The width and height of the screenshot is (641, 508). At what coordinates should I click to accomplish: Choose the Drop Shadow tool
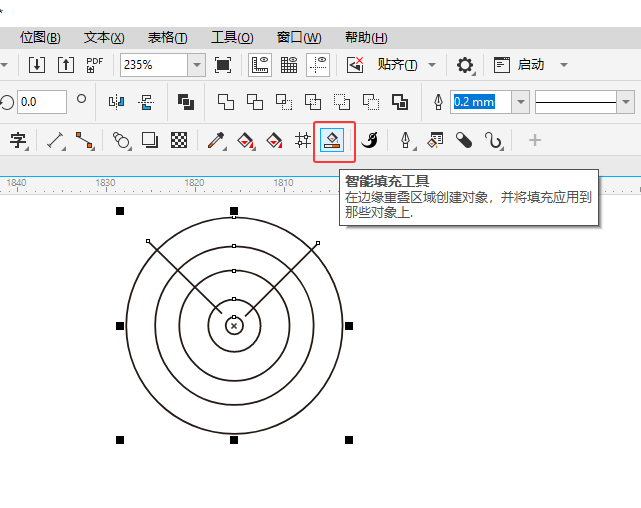click(149, 141)
